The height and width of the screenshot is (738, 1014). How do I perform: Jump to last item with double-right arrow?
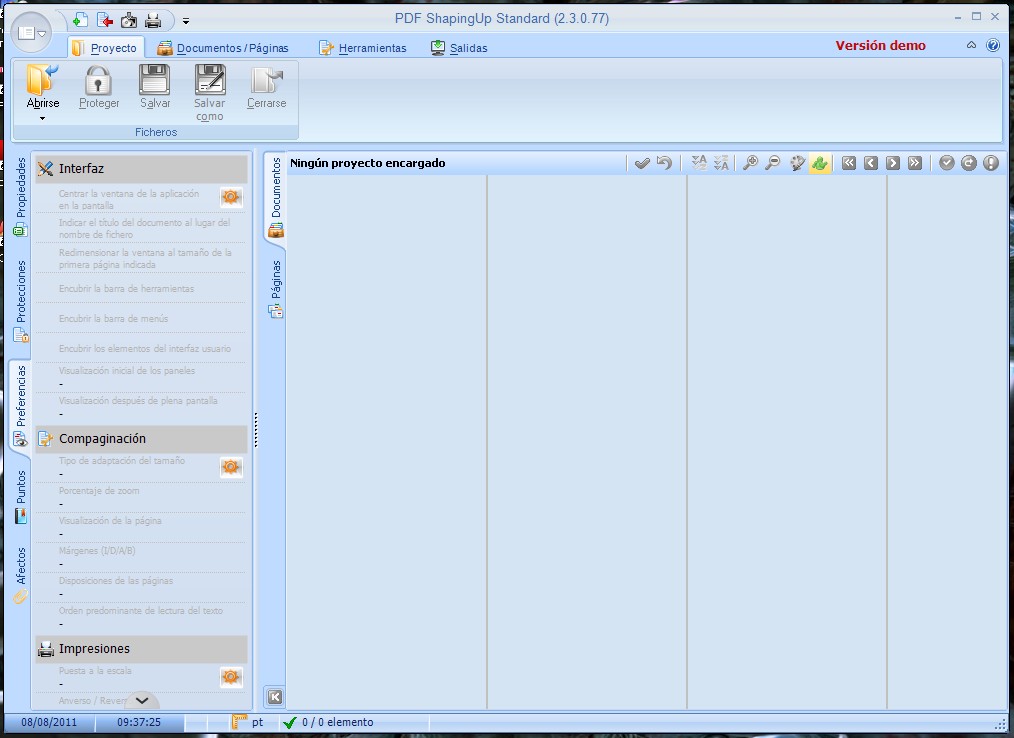click(x=915, y=163)
